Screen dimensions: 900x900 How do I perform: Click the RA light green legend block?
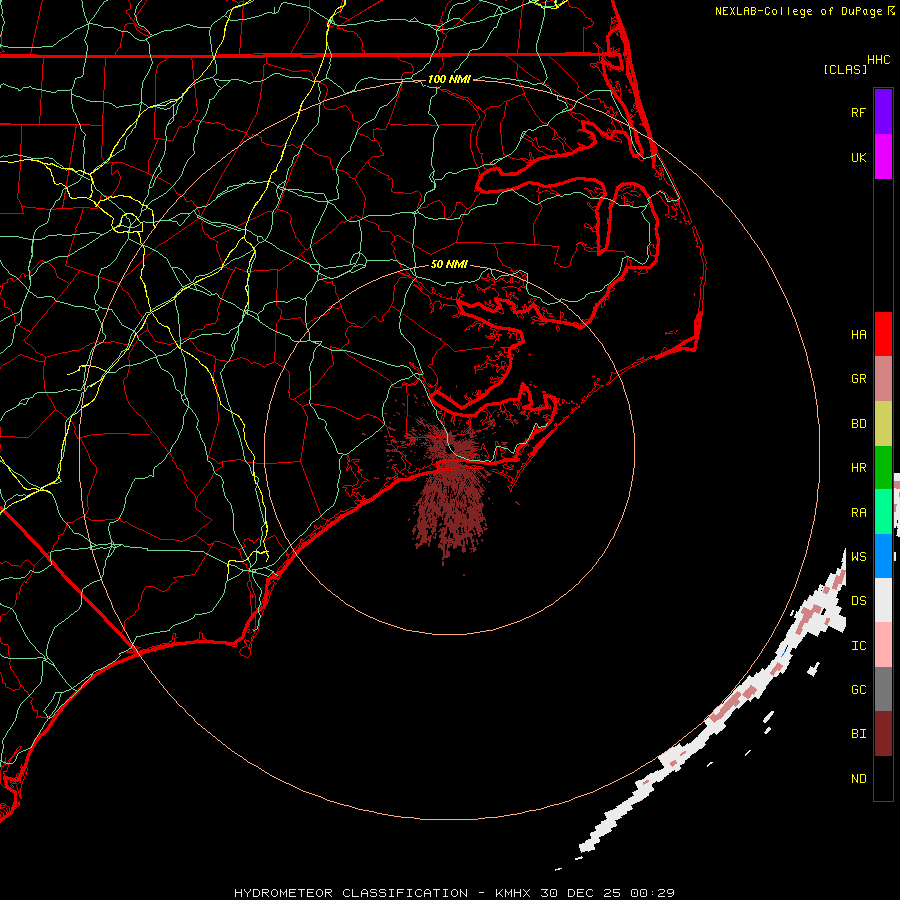click(883, 512)
